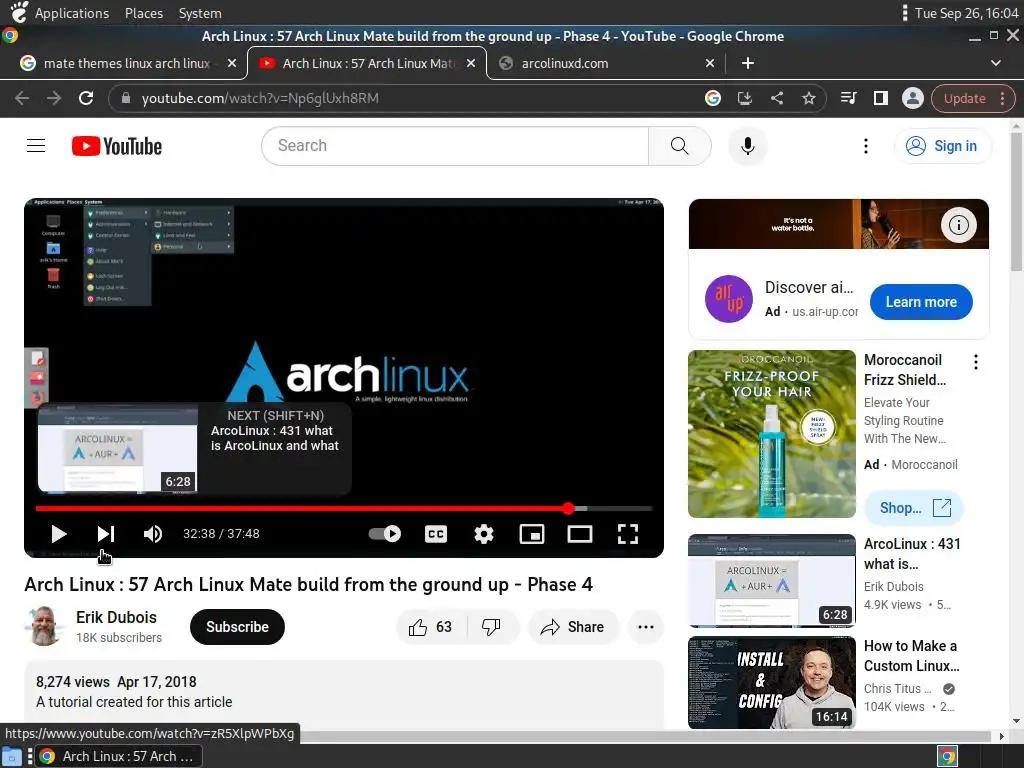Click show desktop icon in bottom panel
This screenshot has width=1024, height=768.
12,756
